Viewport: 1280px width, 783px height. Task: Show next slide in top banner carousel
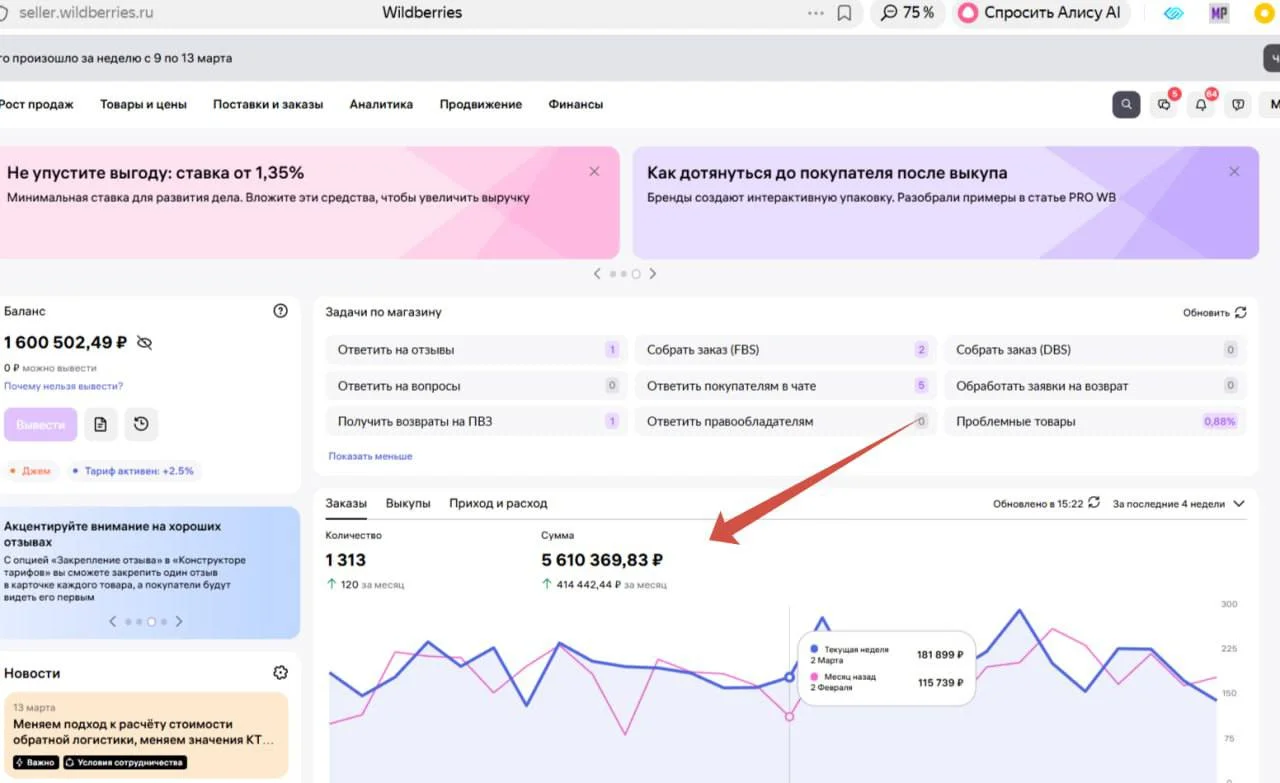653,273
